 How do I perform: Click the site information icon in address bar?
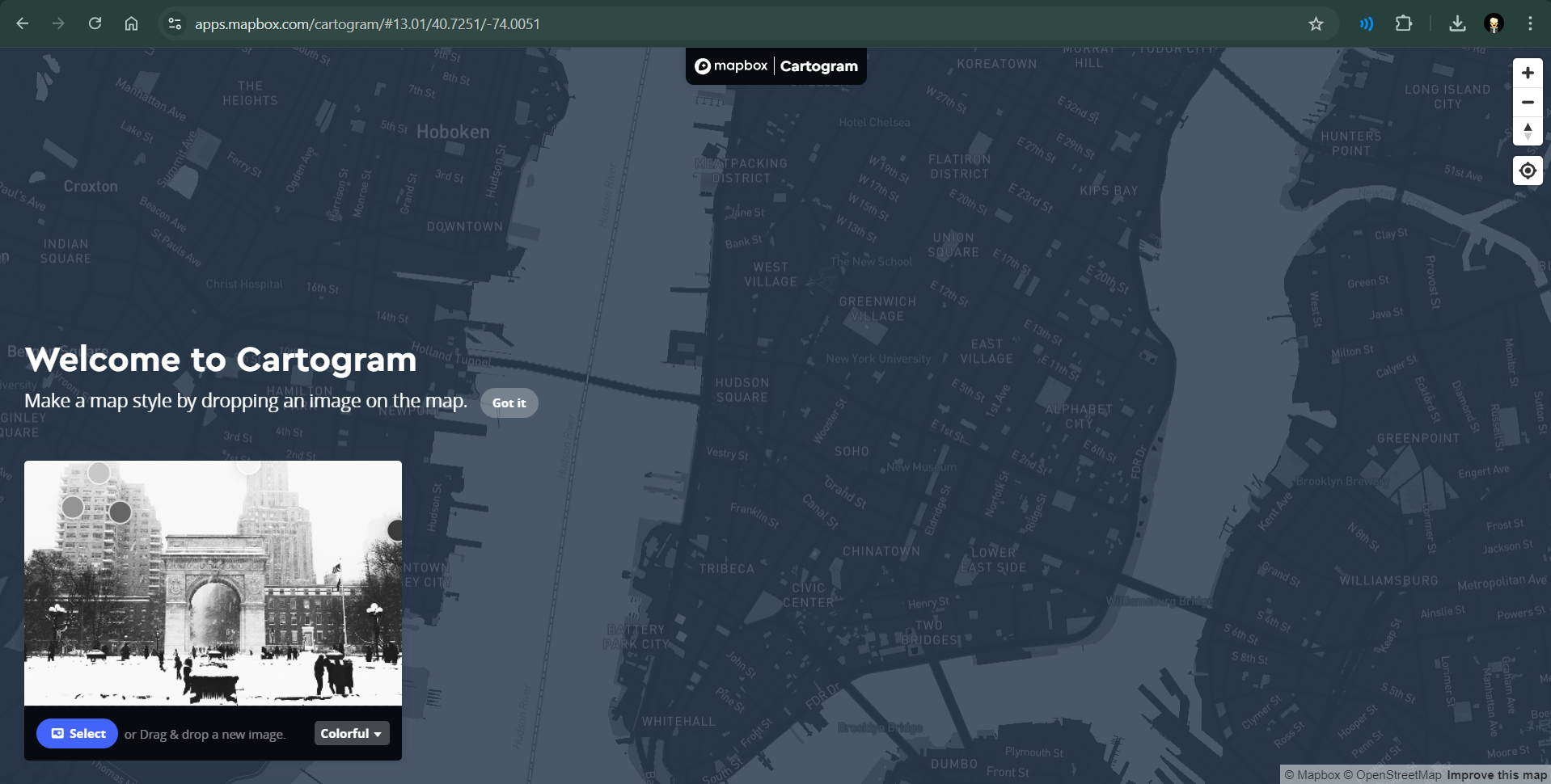tap(174, 23)
